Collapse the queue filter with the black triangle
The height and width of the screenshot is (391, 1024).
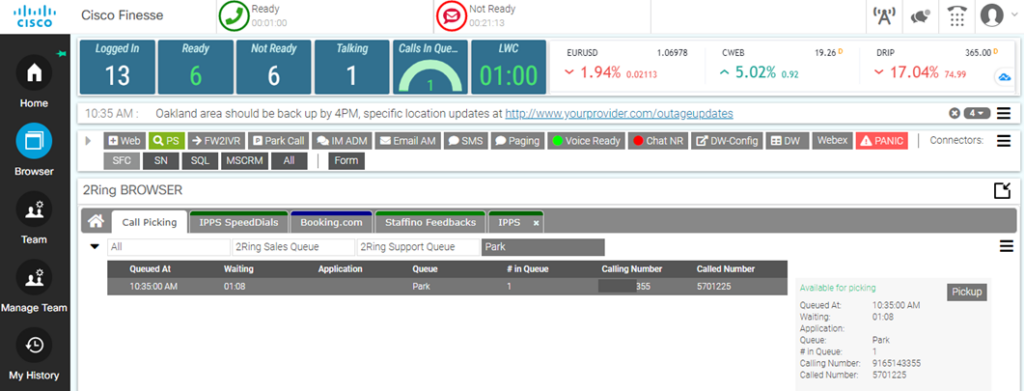click(95, 247)
